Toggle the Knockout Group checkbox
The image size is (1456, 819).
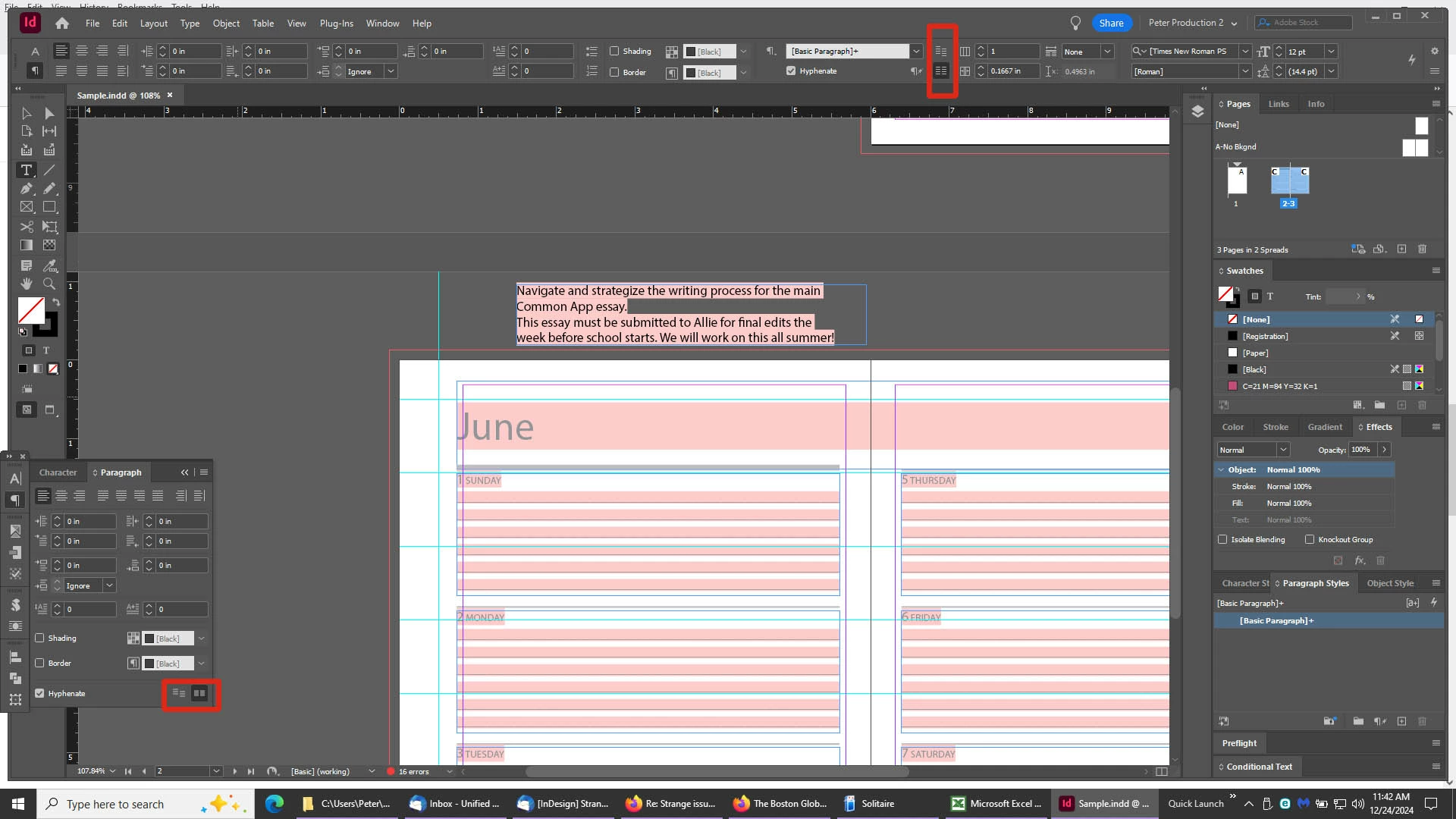click(x=1309, y=539)
